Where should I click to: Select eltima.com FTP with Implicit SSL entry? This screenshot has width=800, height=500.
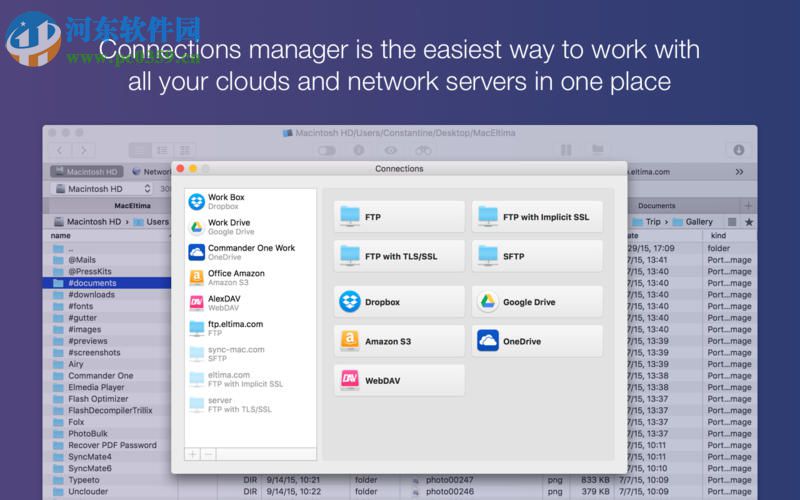pos(251,379)
